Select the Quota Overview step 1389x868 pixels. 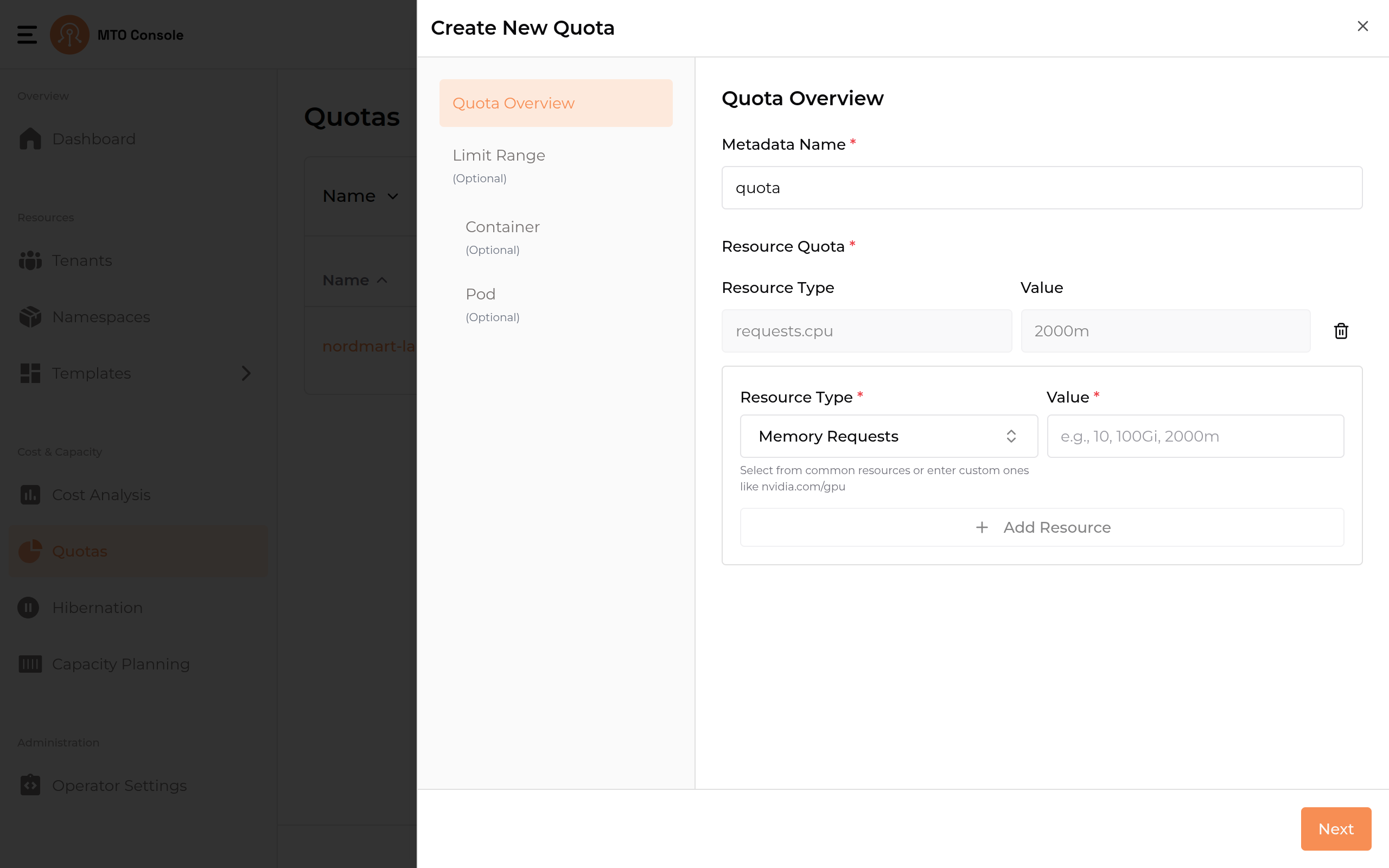pos(556,103)
